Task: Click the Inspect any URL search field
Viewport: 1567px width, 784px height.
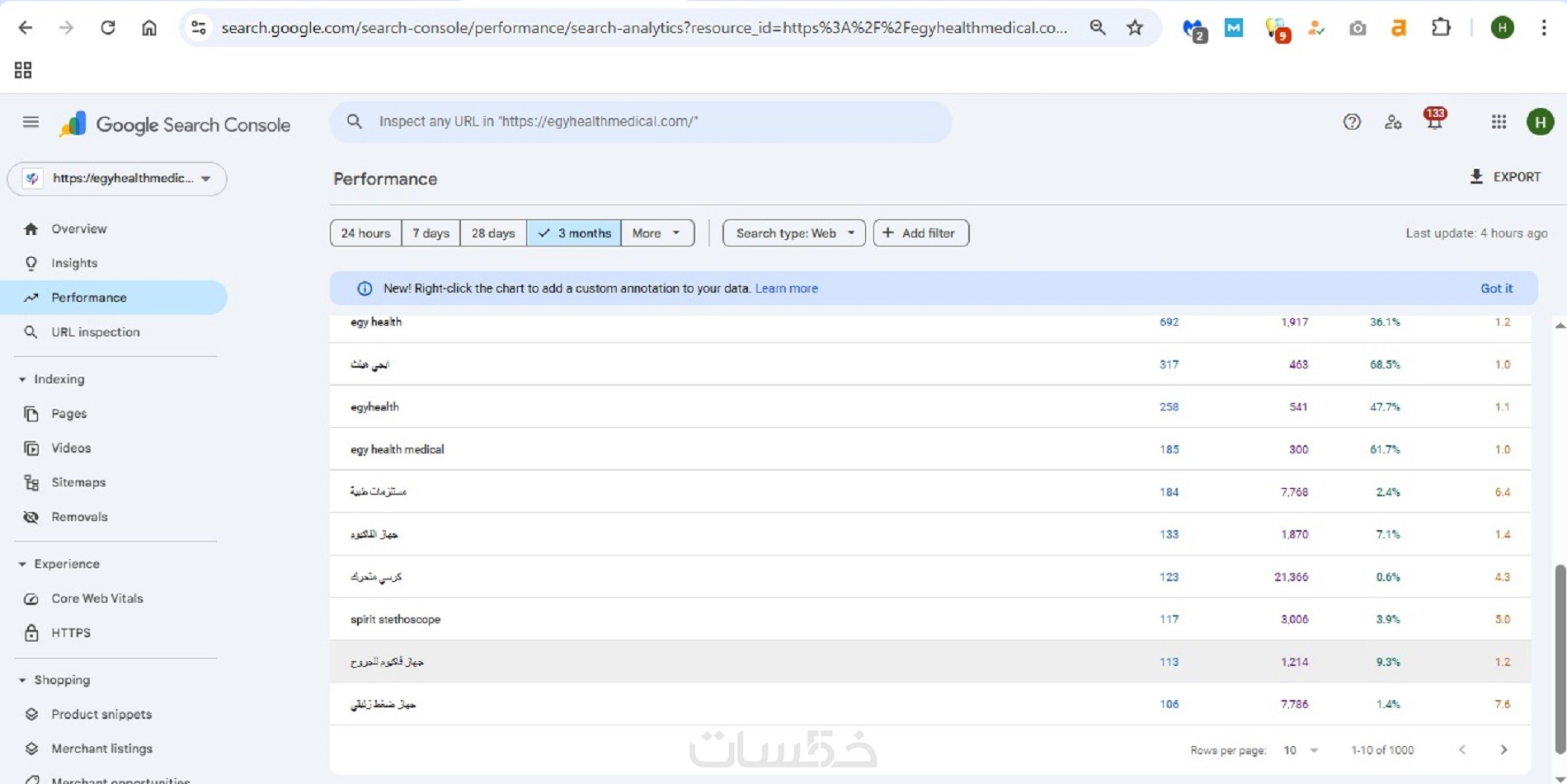Action: pyautogui.click(x=641, y=122)
